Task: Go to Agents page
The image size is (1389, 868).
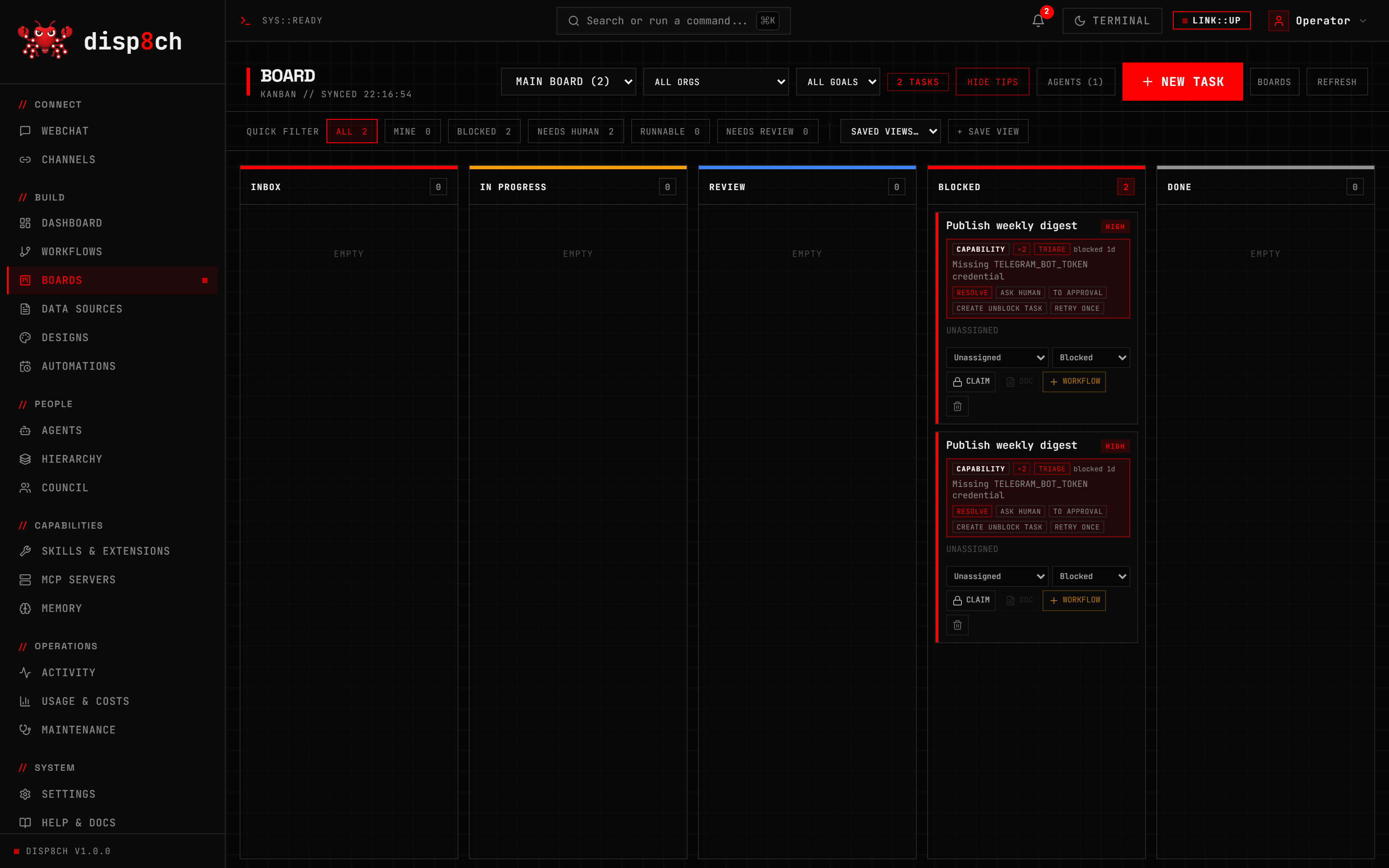Action: click(112, 431)
